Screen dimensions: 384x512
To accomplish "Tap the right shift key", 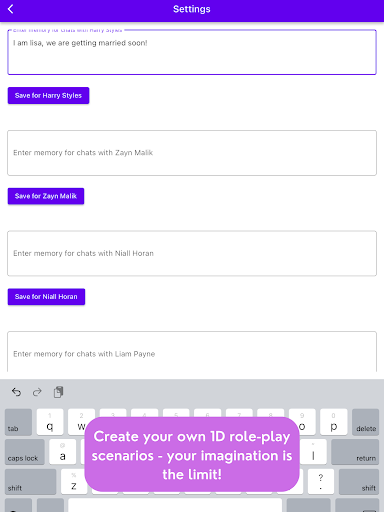I will pos(359,482).
